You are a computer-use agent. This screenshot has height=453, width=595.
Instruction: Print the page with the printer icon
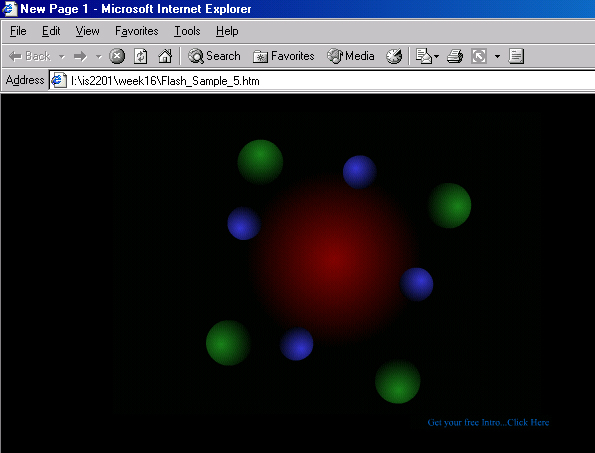tap(455, 56)
